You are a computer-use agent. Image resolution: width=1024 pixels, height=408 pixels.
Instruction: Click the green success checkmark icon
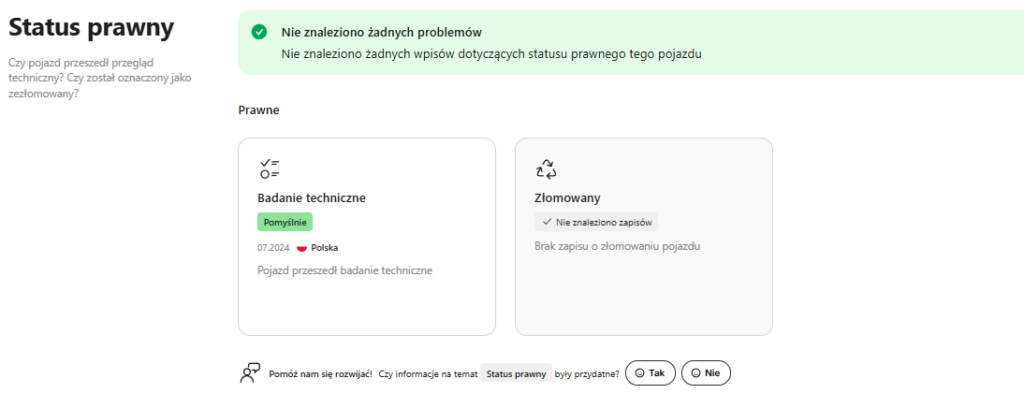(260, 32)
